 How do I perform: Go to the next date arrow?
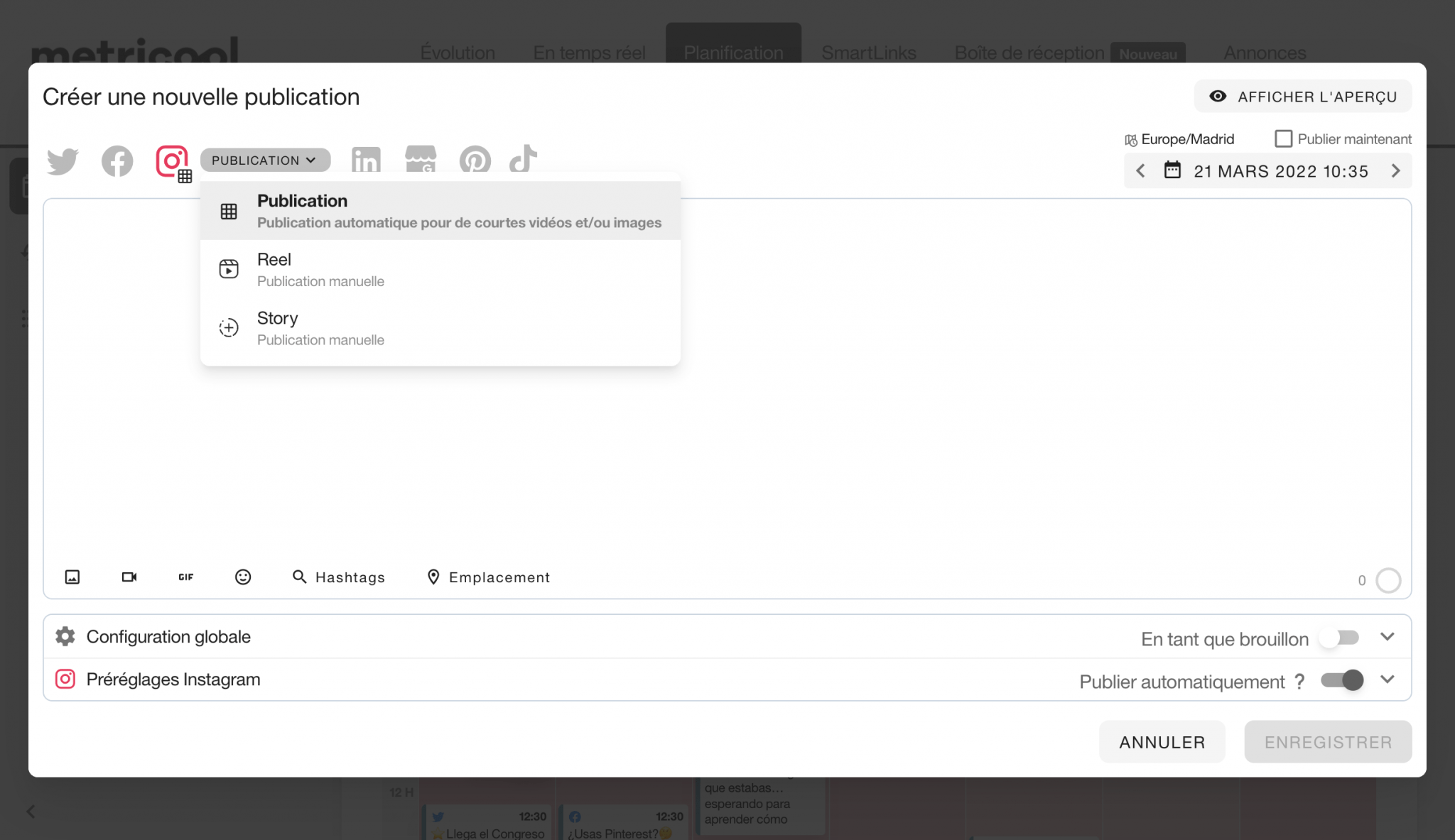tap(1395, 171)
